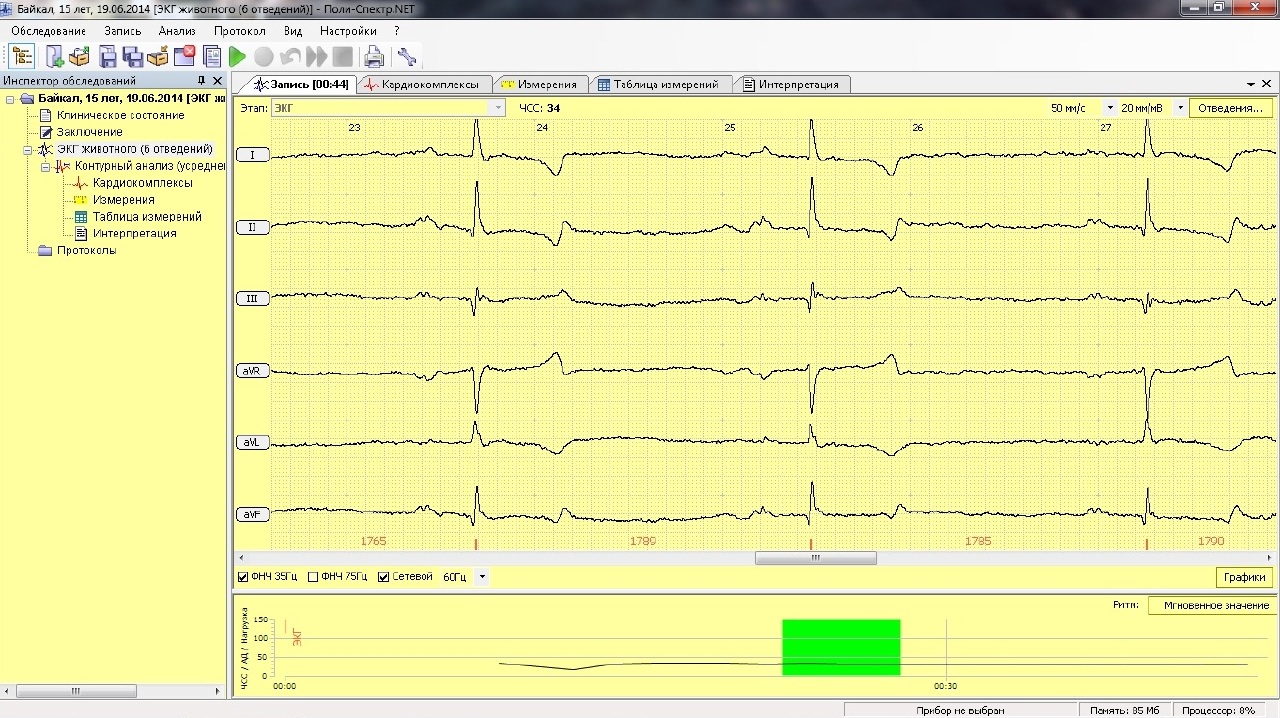Open the Обследование menu
This screenshot has width=1280, height=718.
pos(49,31)
